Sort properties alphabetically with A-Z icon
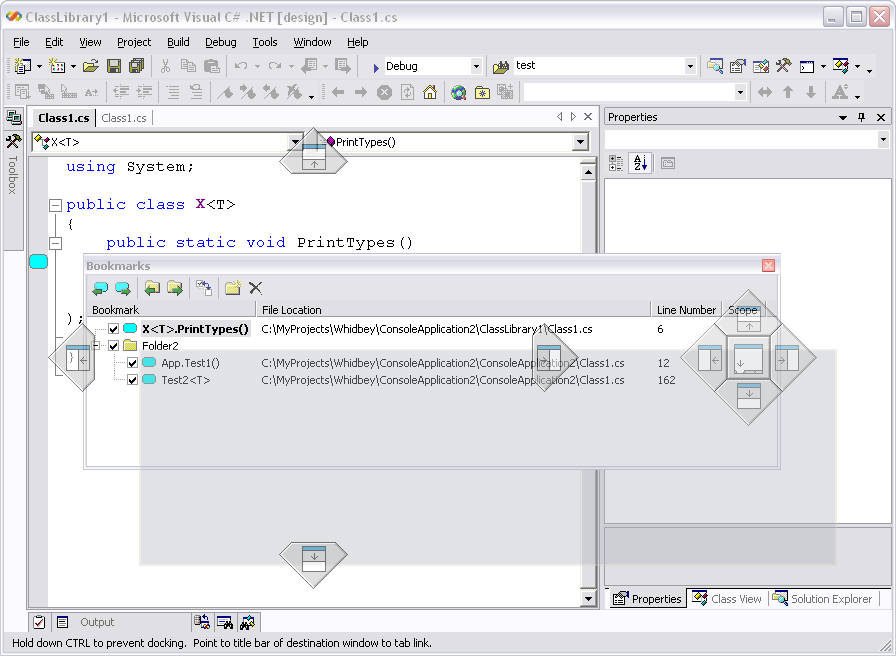Screen dimensions: 896x656 (x=640, y=163)
